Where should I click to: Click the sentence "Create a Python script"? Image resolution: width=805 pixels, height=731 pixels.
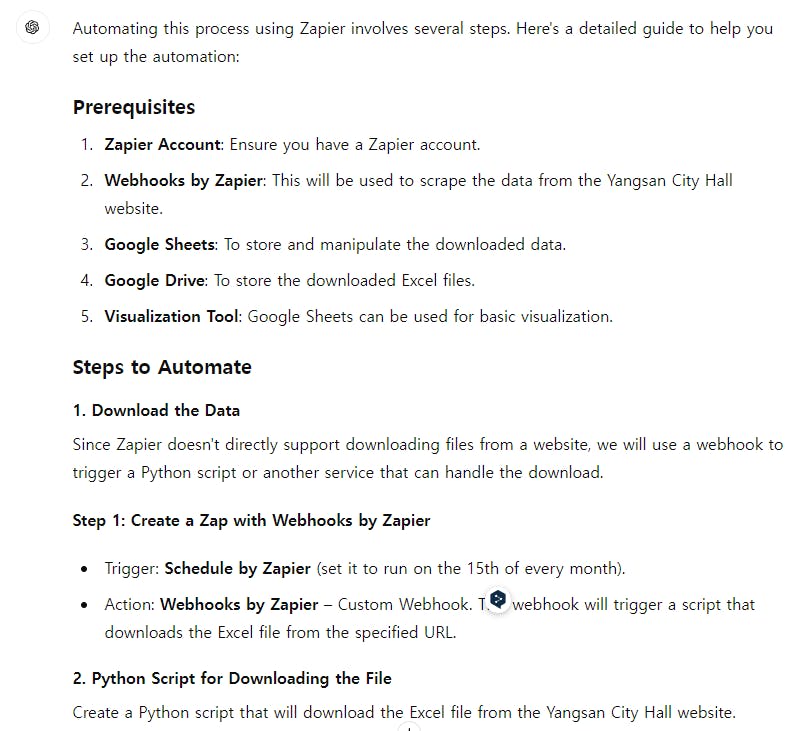point(404,713)
